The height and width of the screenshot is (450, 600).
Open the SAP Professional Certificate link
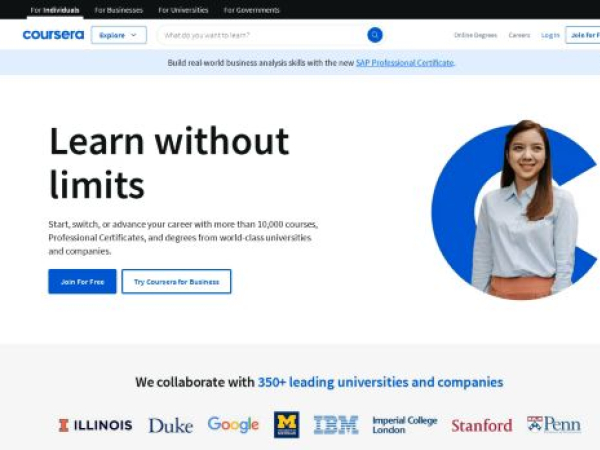[x=405, y=63]
